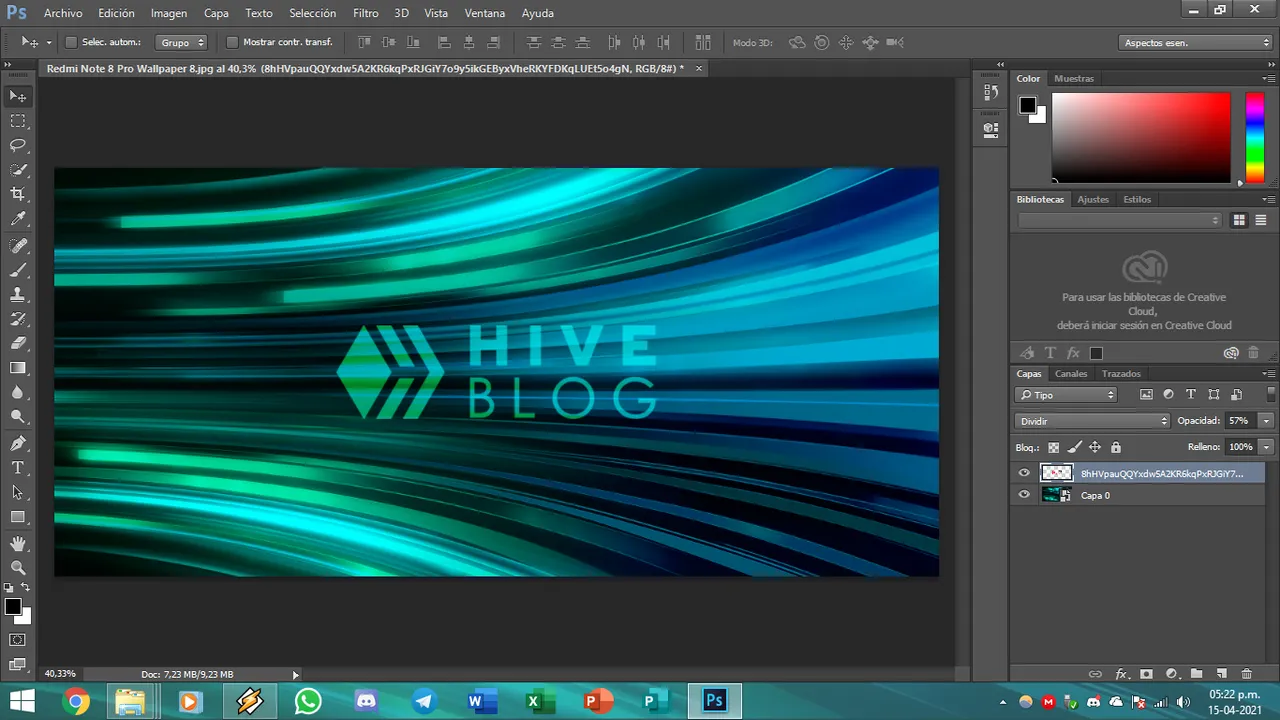Toggle Selec. autom. checkbox
Image resolution: width=1280 pixels, height=720 pixels.
pyautogui.click(x=71, y=42)
